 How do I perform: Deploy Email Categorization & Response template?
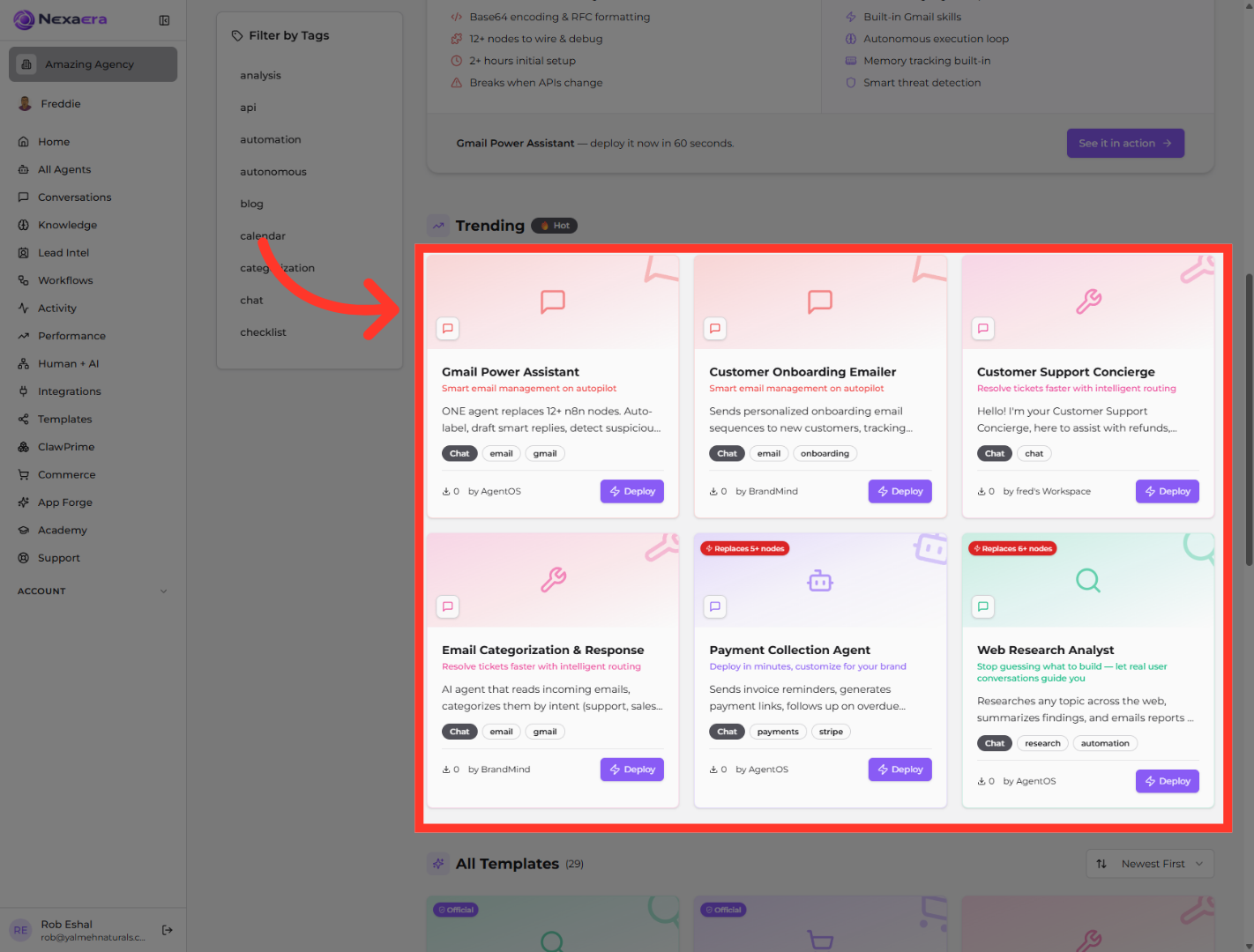(x=632, y=770)
